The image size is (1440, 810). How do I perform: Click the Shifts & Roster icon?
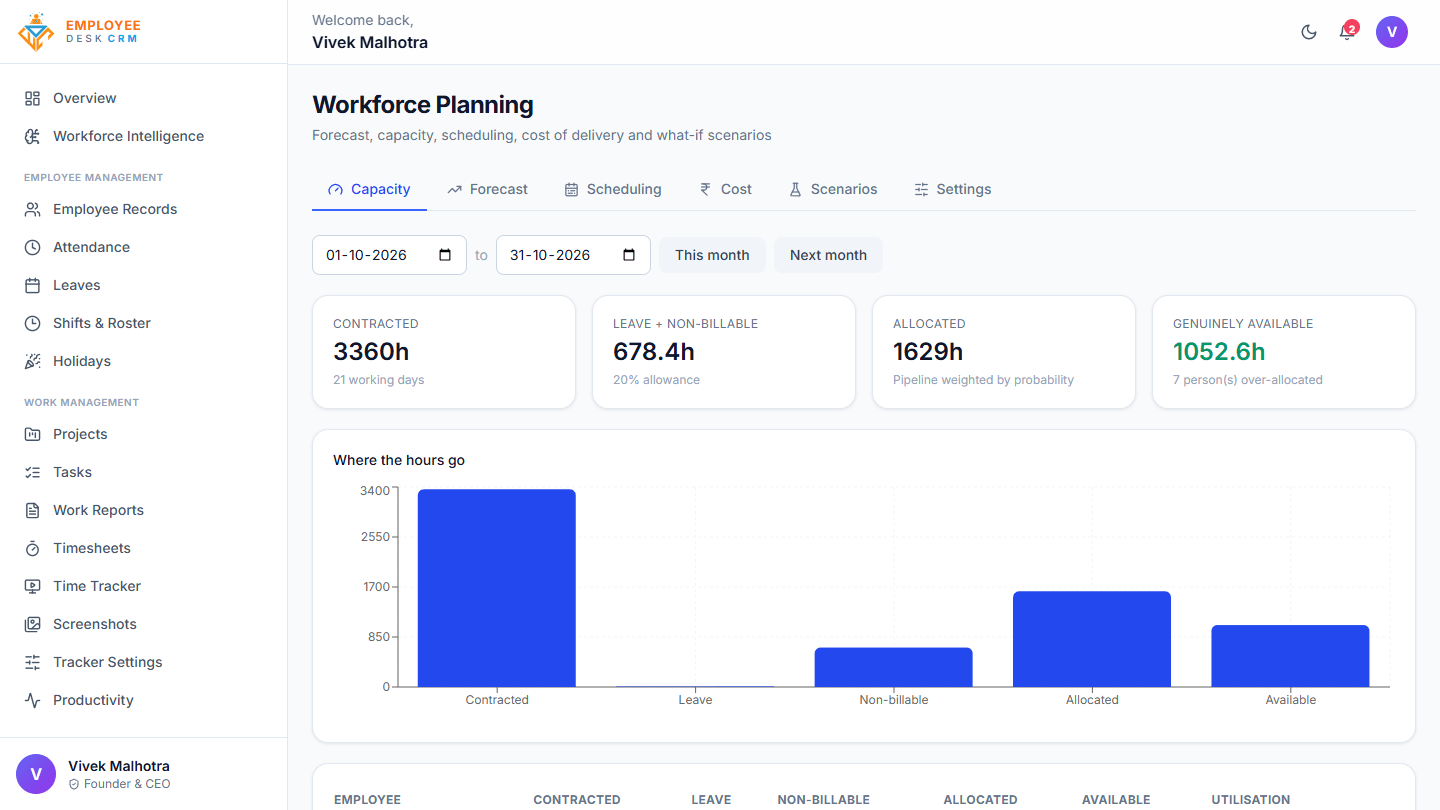pos(33,323)
